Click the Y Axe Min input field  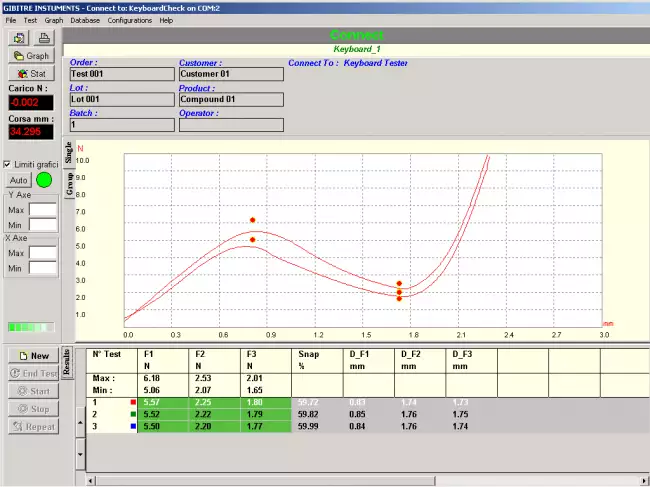click(43, 225)
